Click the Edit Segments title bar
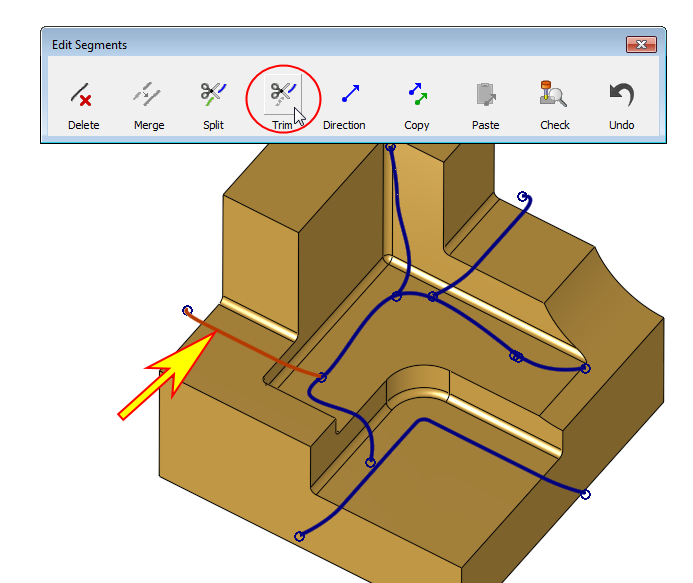The image size is (693, 583). click(300, 45)
